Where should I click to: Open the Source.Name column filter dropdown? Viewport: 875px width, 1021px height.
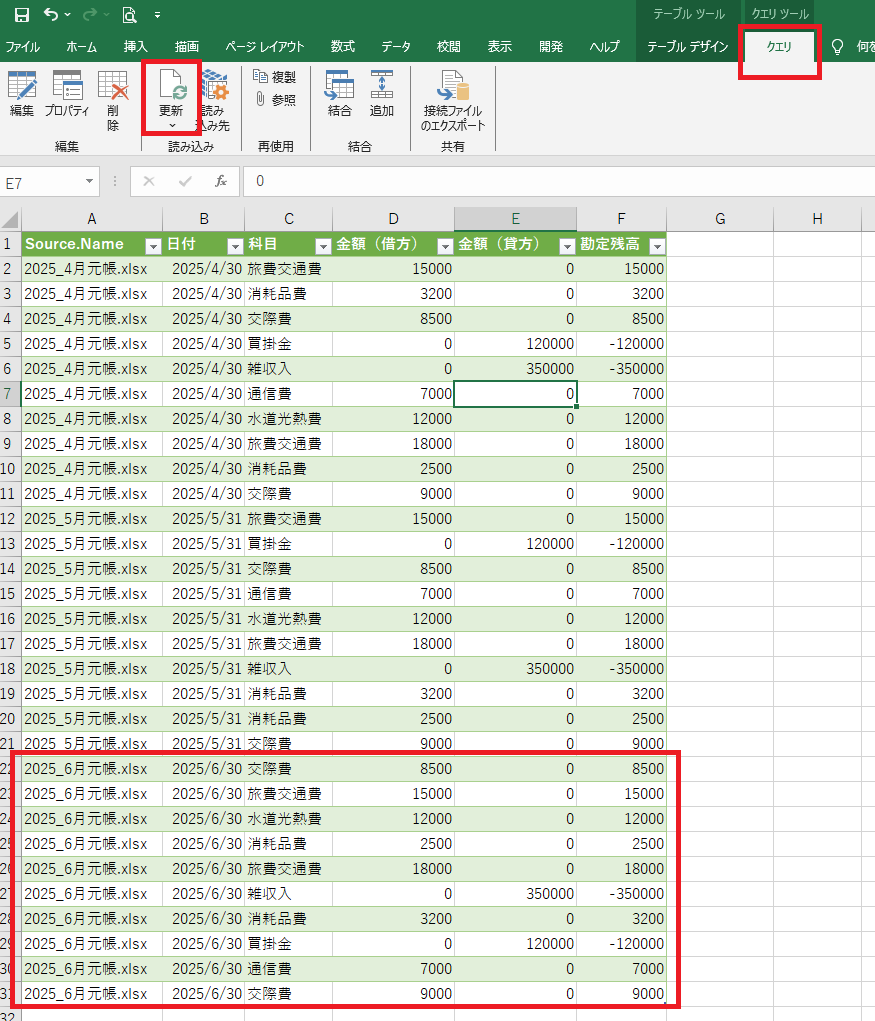pos(153,245)
